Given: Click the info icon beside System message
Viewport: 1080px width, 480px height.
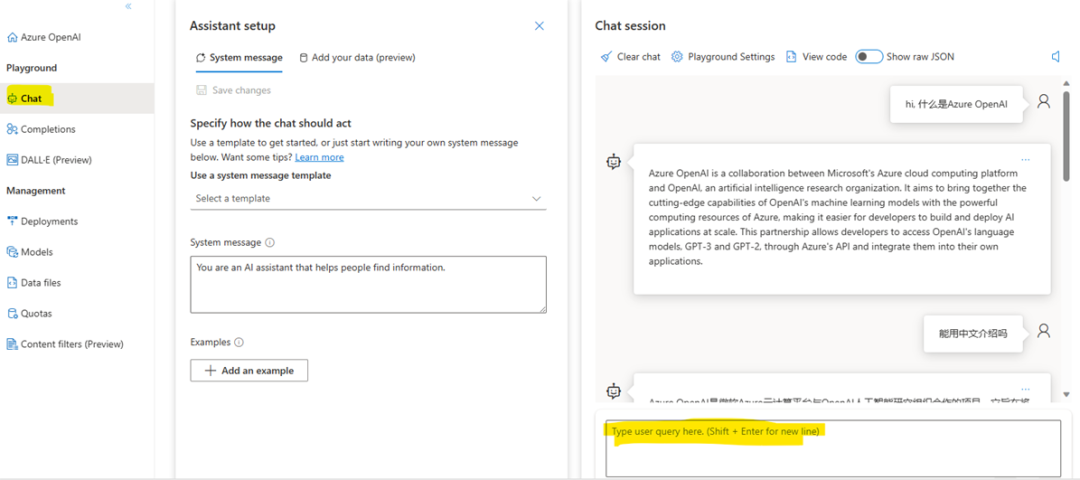Looking at the screenshot, I should tap(270, 242).
